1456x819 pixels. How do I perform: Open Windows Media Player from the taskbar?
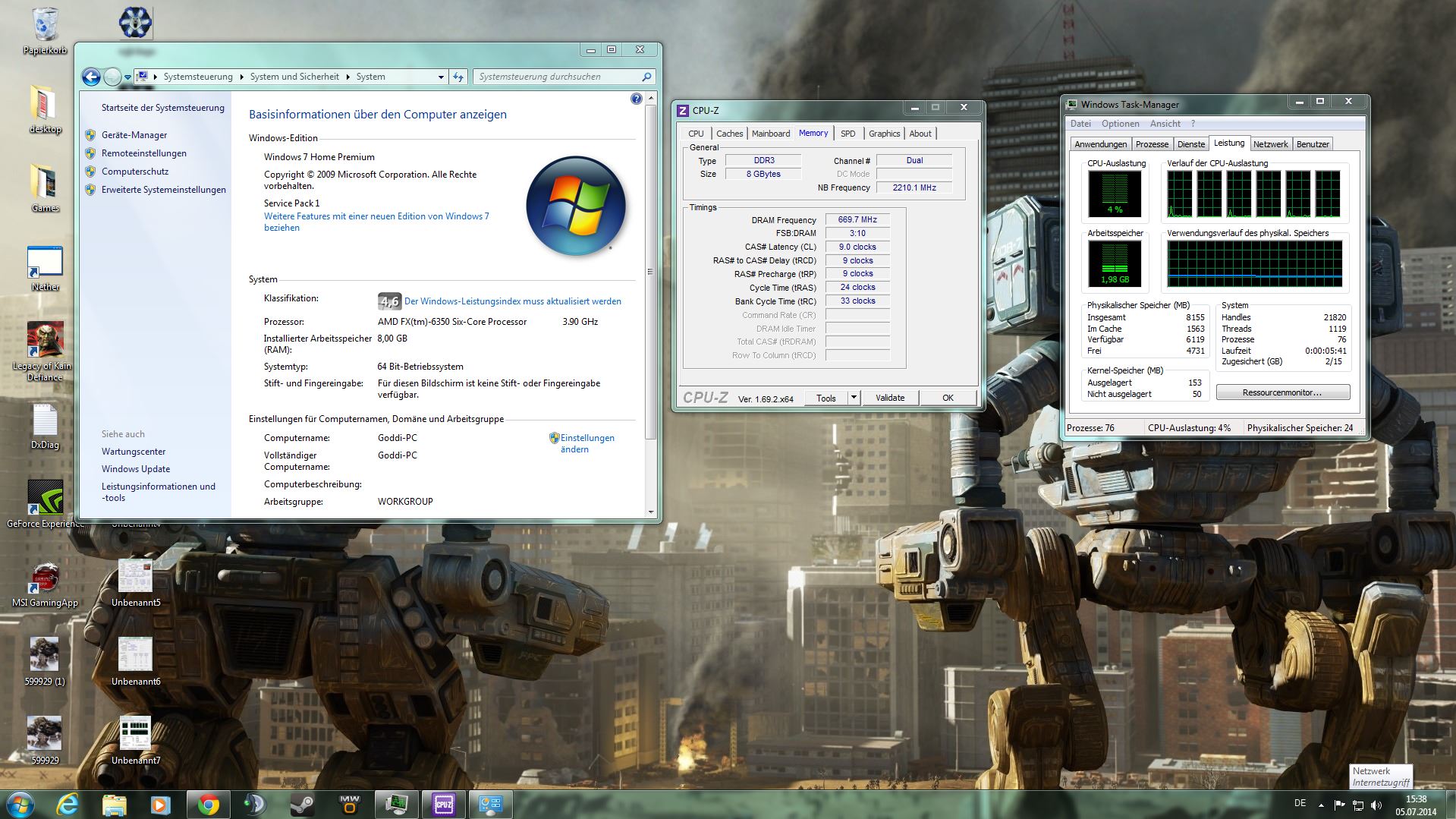coord(160,805)
